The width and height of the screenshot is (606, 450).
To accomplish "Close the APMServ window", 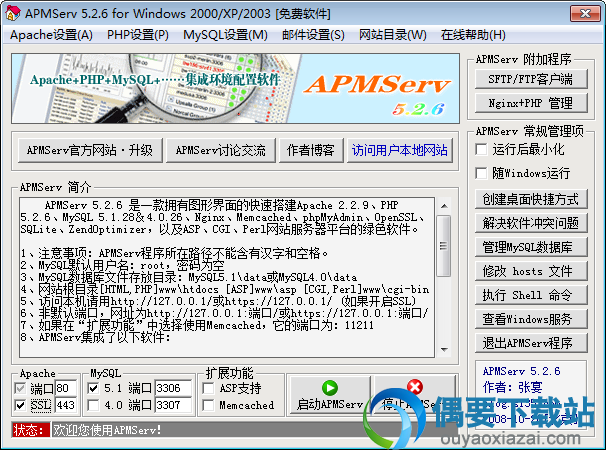I will pyautogui.click(x=585, y=14).
